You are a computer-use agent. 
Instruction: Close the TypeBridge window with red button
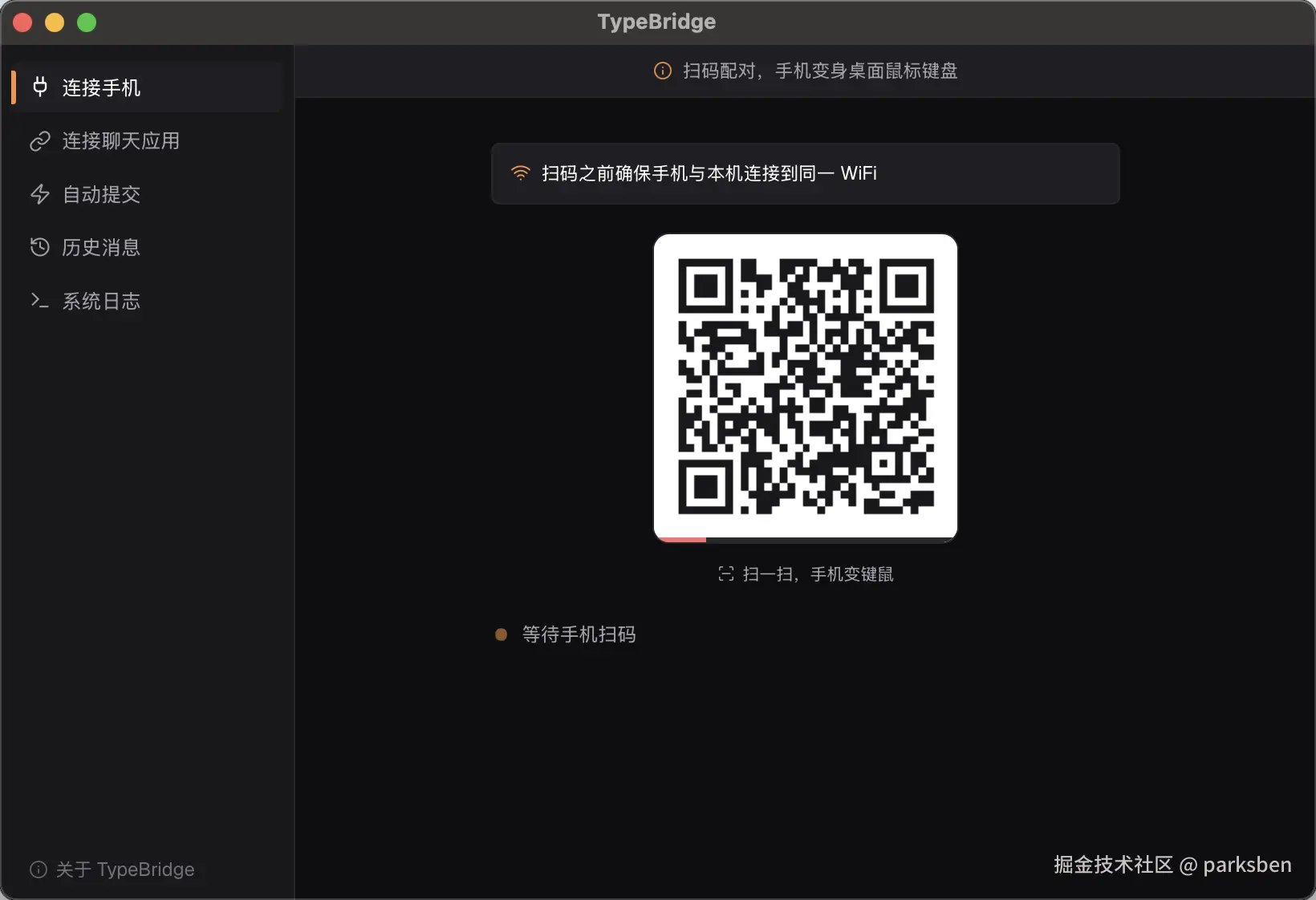pyautogui.click(x=22, y=22)
